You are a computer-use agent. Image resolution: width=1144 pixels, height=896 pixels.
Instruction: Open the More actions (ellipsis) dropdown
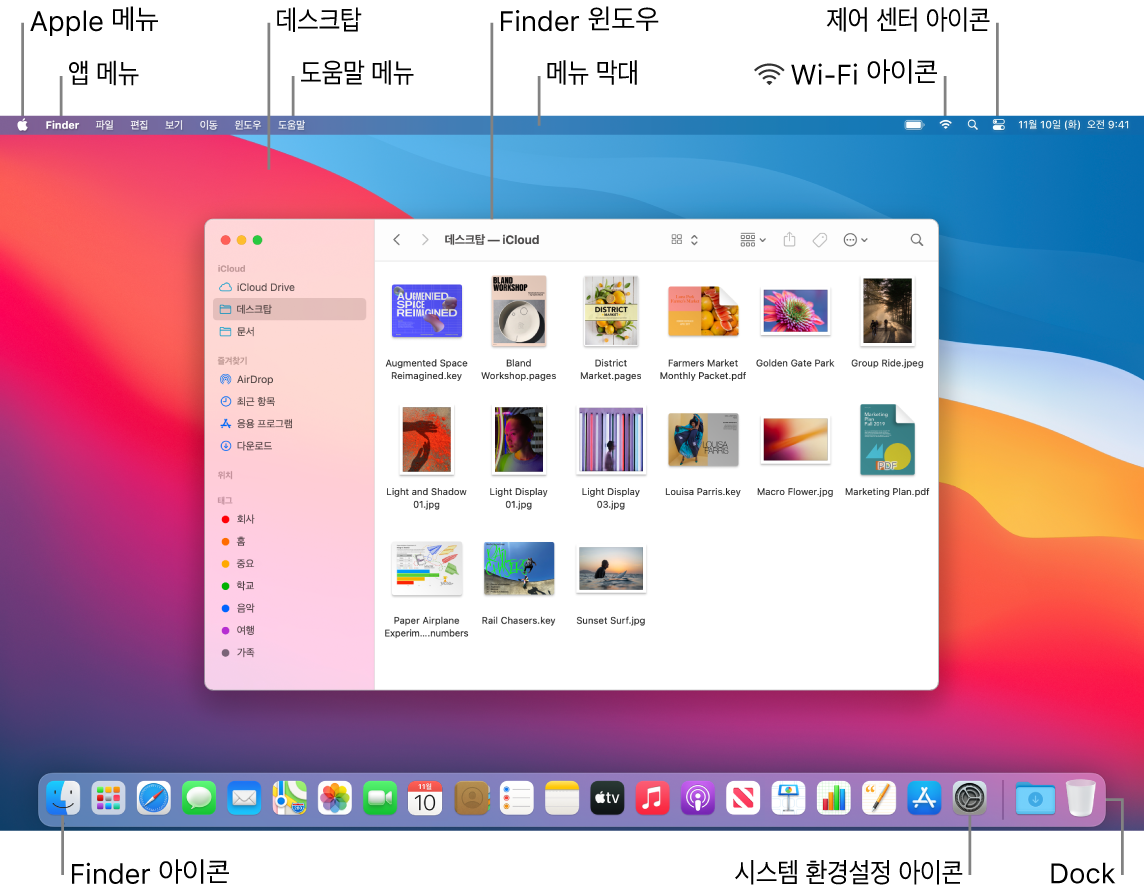click(x=855, y=239)
